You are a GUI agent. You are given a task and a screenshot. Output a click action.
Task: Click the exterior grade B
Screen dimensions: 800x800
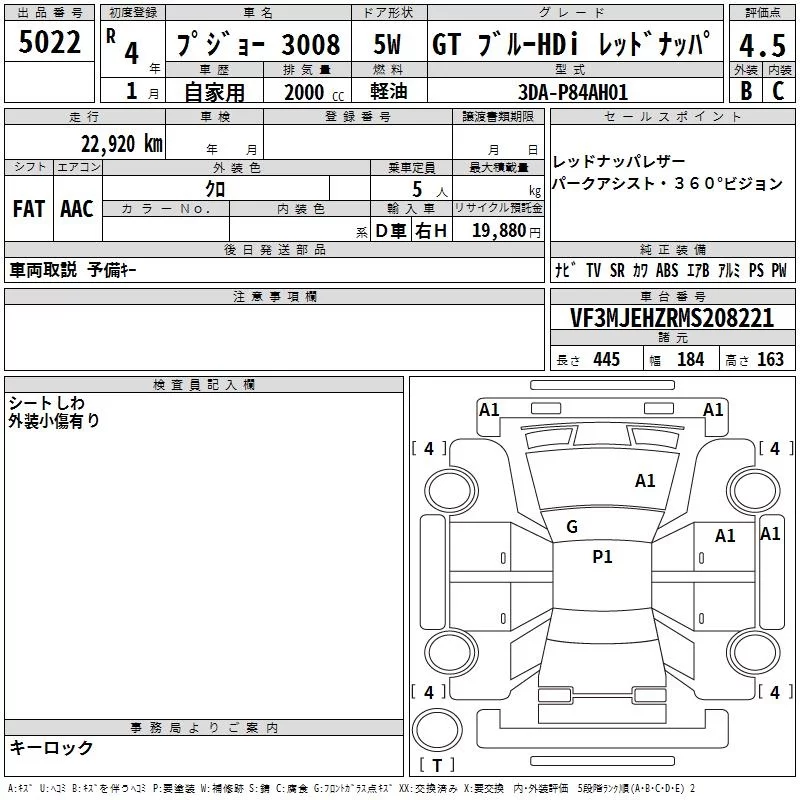[x=746, y=91]
